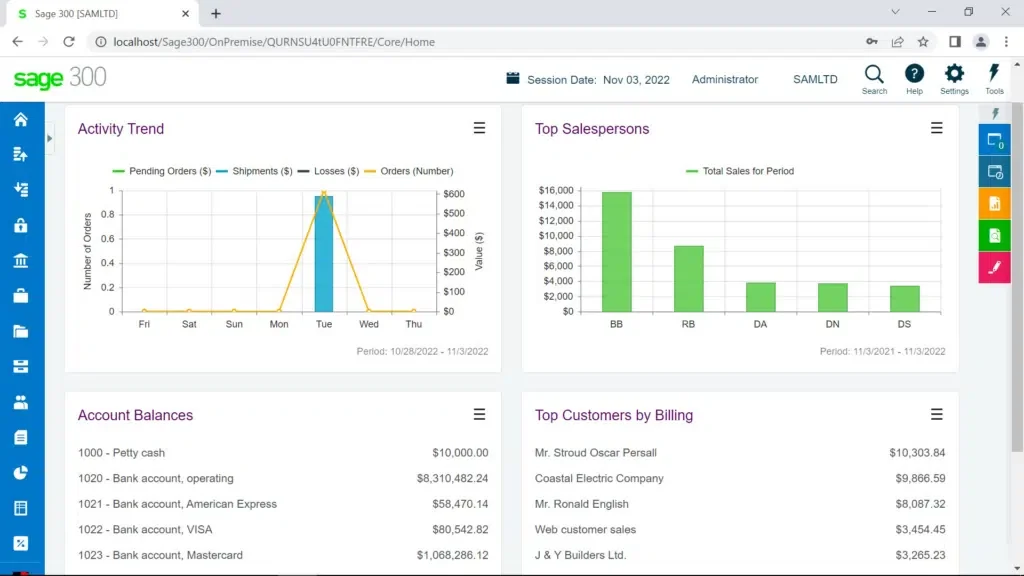This screenshot has width=1024, height=576.
Task: Click the orange report icon on the right
Action: coord(994,203)
